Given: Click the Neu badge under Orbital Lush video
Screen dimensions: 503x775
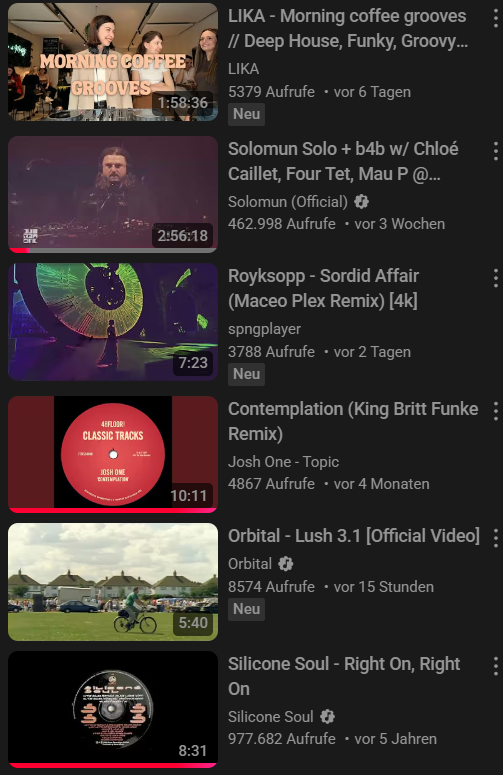Looking at the screenshot, I should point(247,609).
